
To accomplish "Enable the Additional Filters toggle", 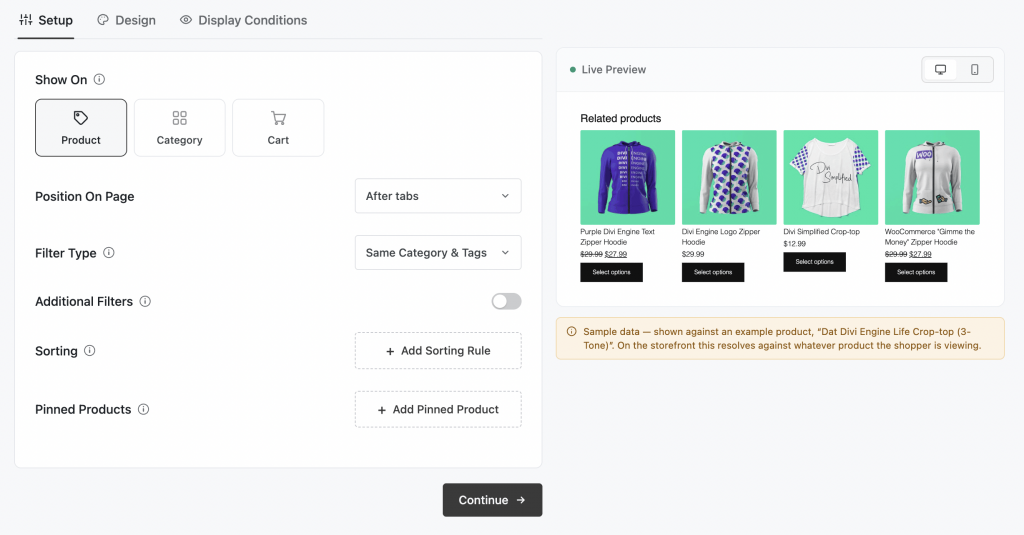I will pyautogui.click(x=507, y=301).
